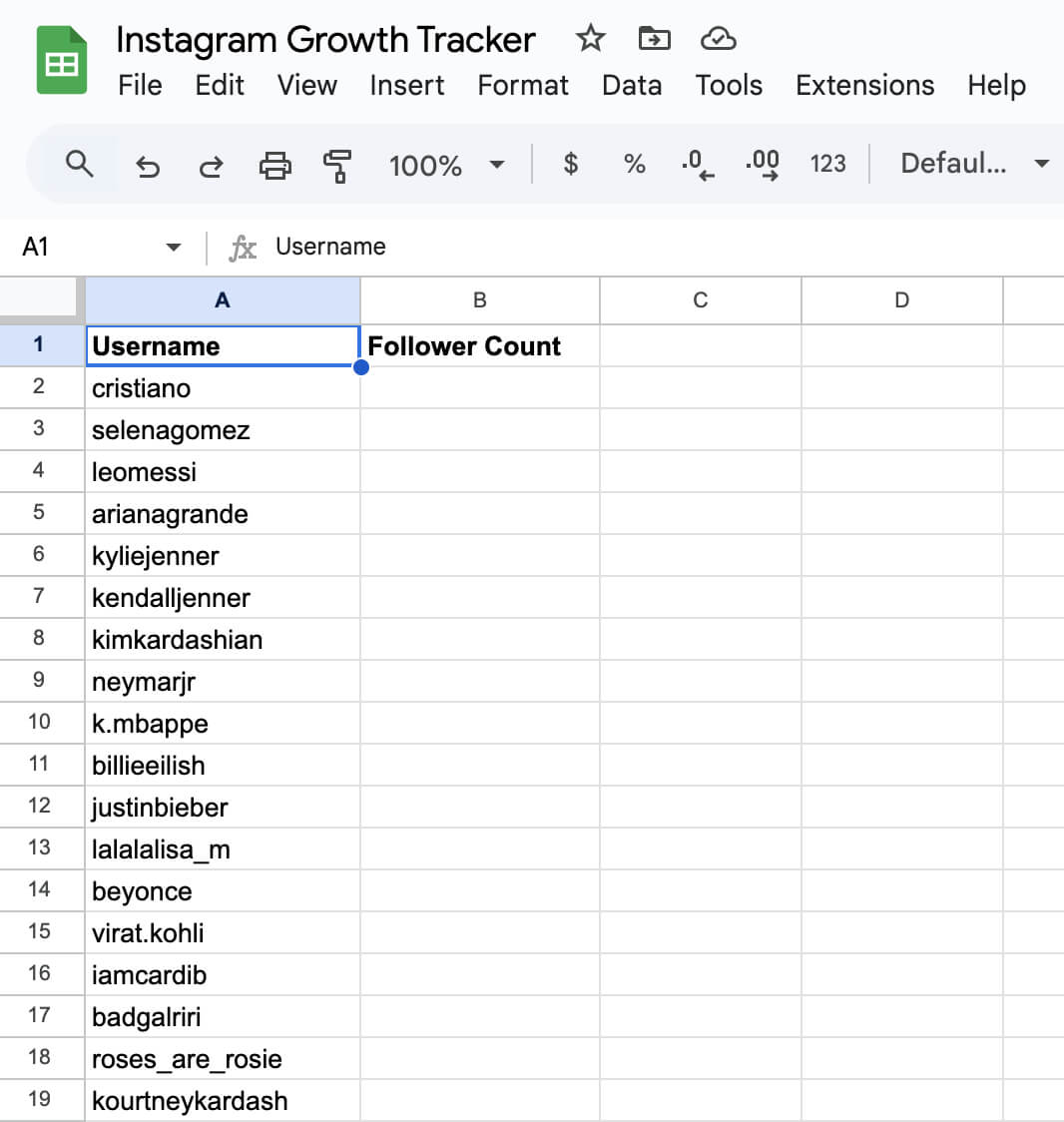Screen dimensions: 1064x1122
Task: Select the beyonce cell
Action: click(223, 890)
